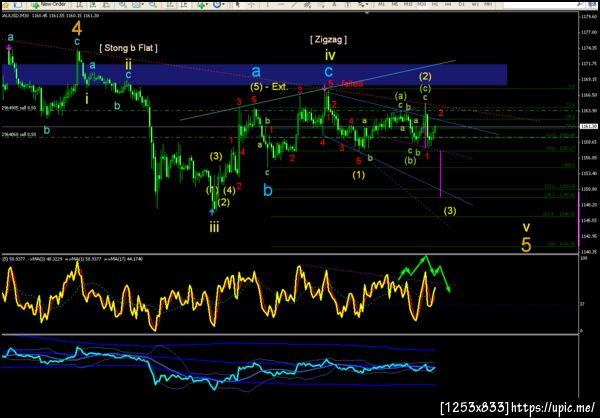Image resolution: width=600 pixels, height=418 pixels.
Task: Click the current price tag 1161.30
Action: (x=588, y=127)
